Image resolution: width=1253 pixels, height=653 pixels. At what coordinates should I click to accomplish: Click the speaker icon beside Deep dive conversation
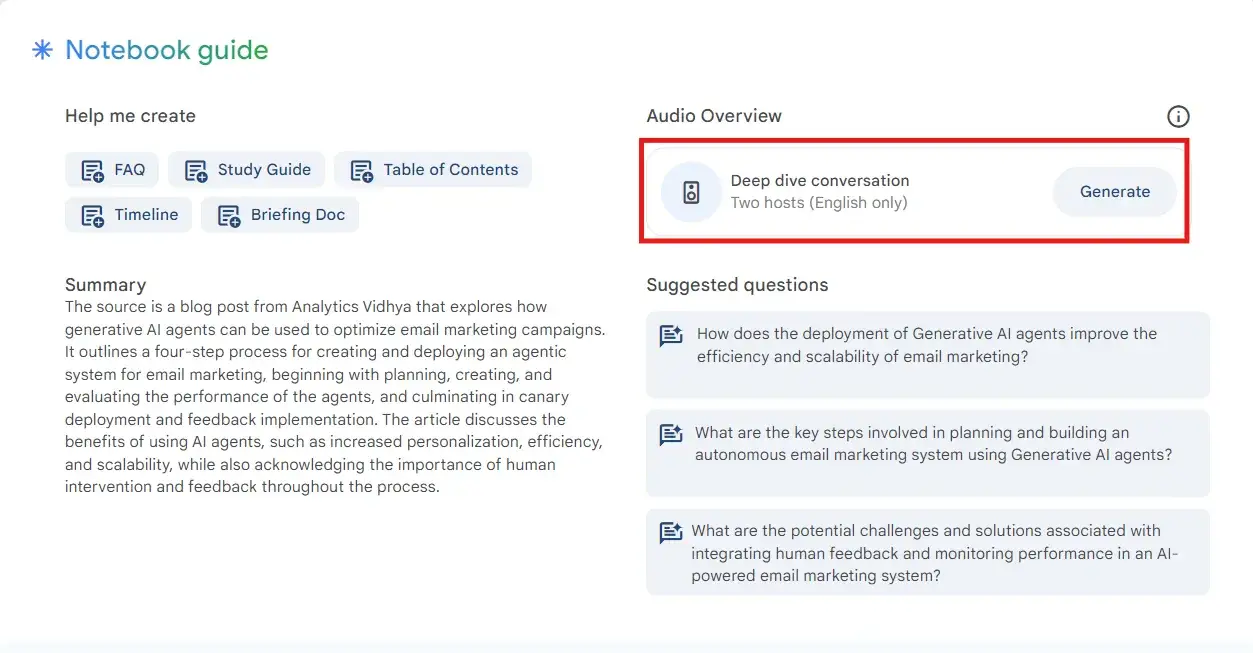[x=691, y=192]
